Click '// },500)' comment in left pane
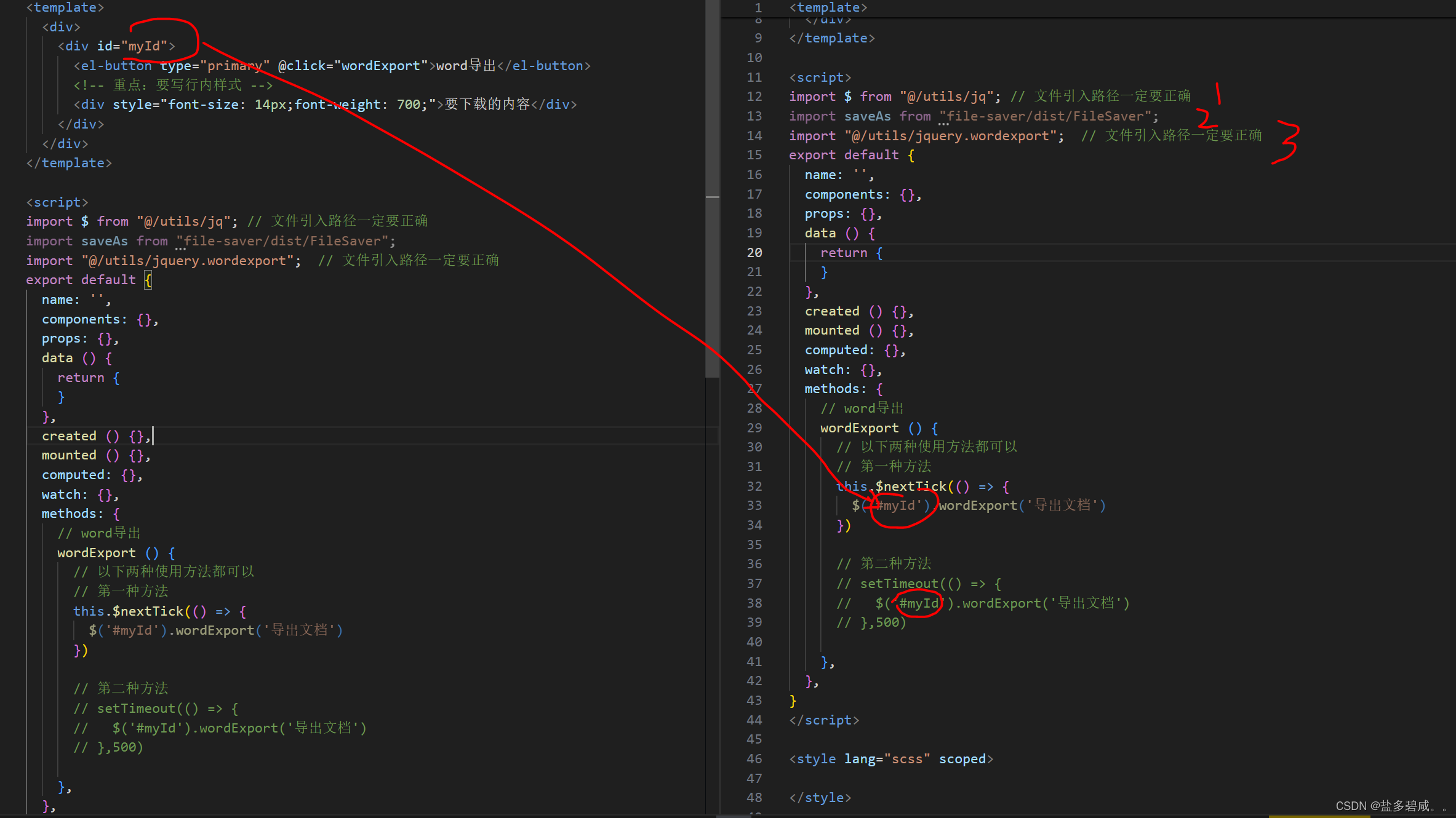This screenshot has height=818, width=1456. tap(108, 747)
